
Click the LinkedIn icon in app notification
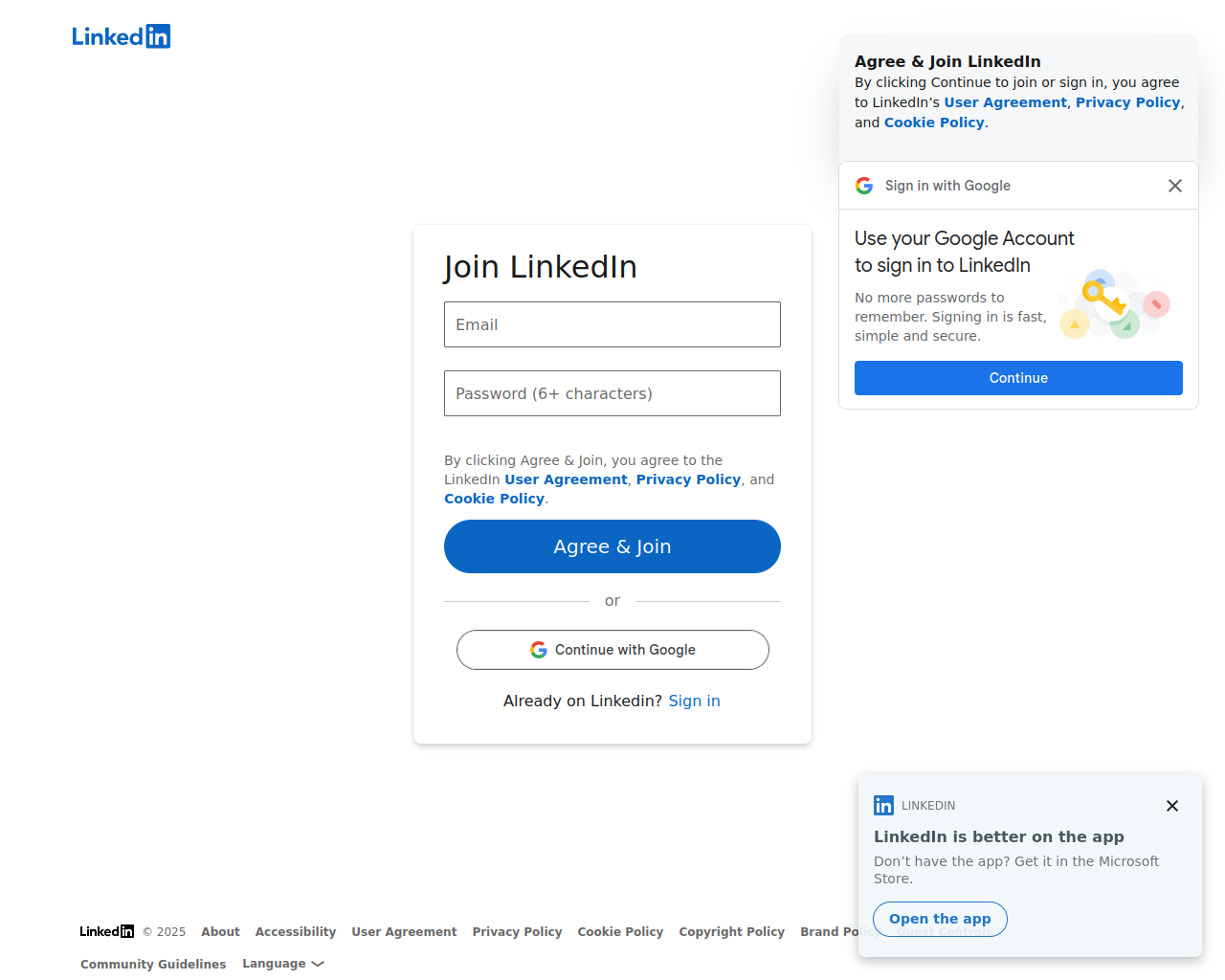[883, 806]
